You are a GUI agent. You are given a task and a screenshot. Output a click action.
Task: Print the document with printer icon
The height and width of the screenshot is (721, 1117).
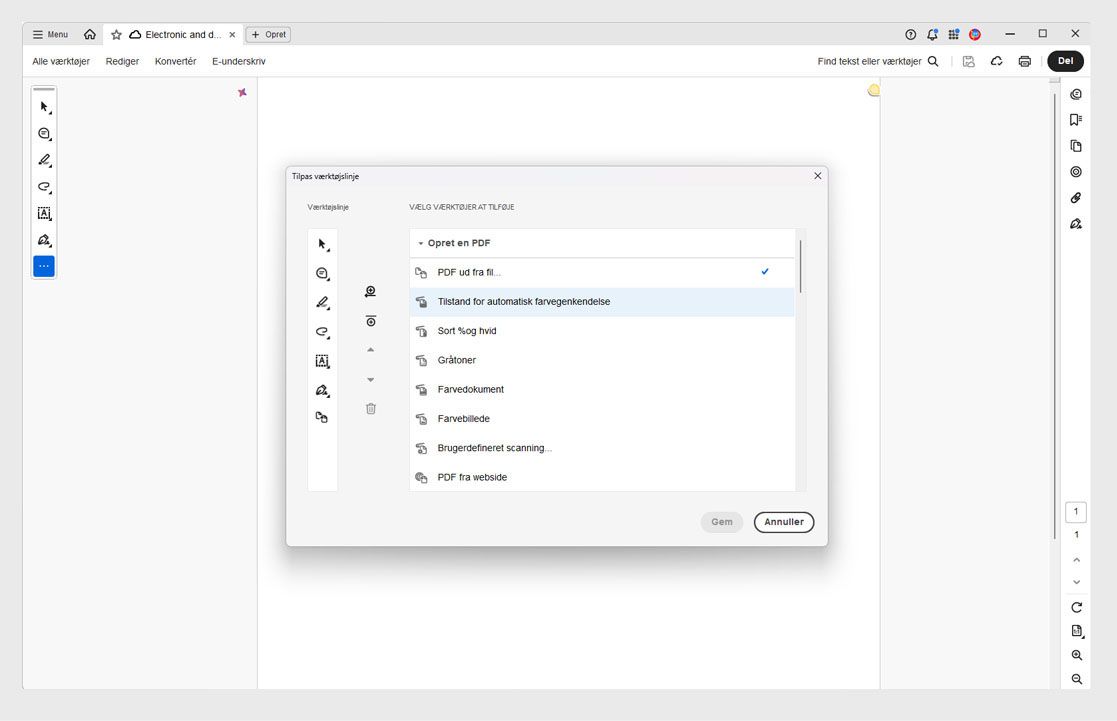click(1024, 61)
